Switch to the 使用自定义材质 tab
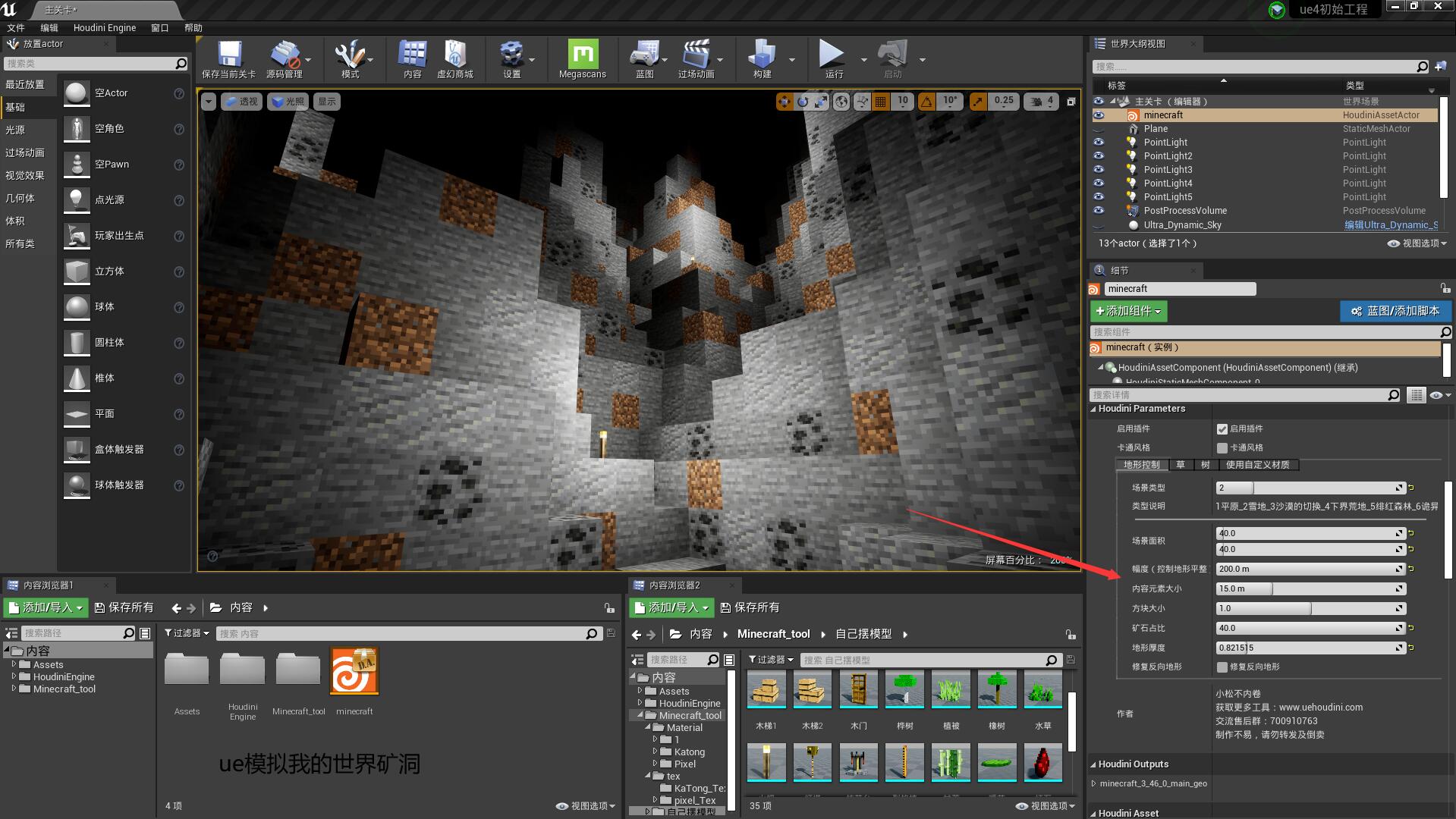Screen dimensions: 1456x819 click(x=1258, y=465)
